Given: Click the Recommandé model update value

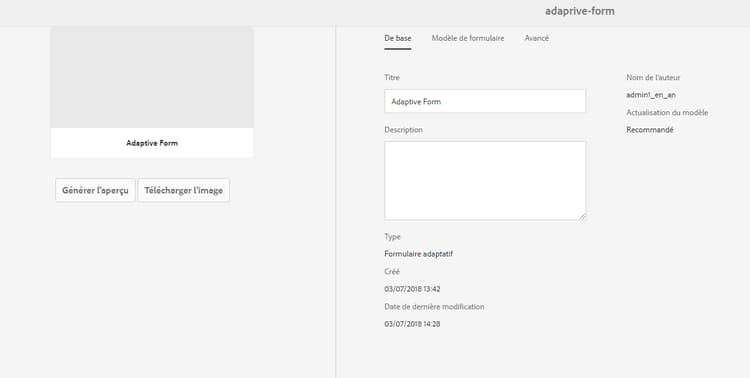Looking at the screenshot, I should (650, 130).
